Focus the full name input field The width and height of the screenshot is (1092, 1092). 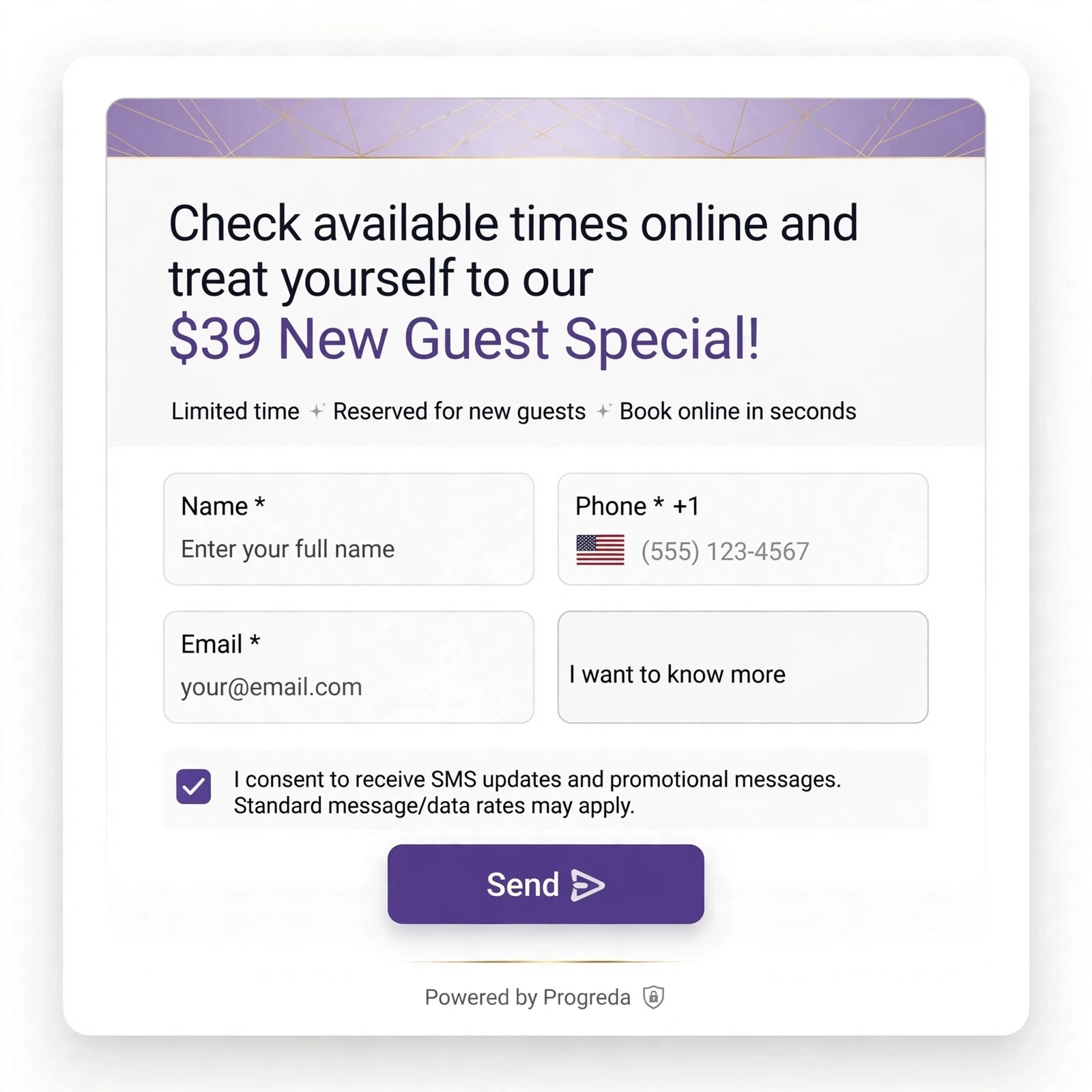[348, 529]
